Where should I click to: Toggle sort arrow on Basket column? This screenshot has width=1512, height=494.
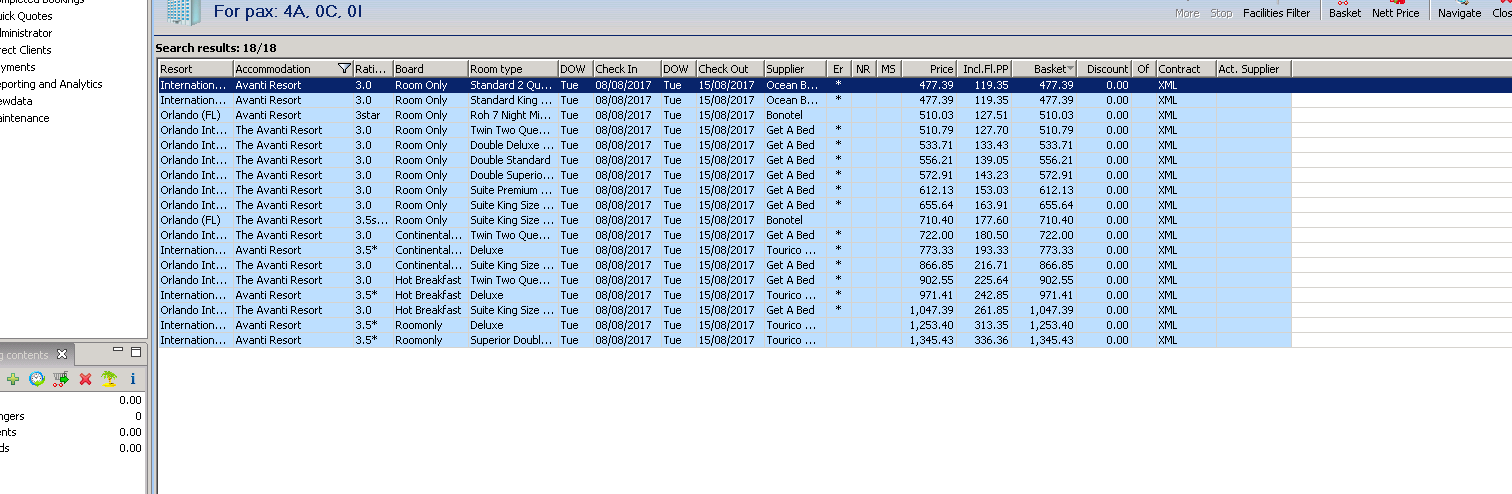tap(1071, 69)
